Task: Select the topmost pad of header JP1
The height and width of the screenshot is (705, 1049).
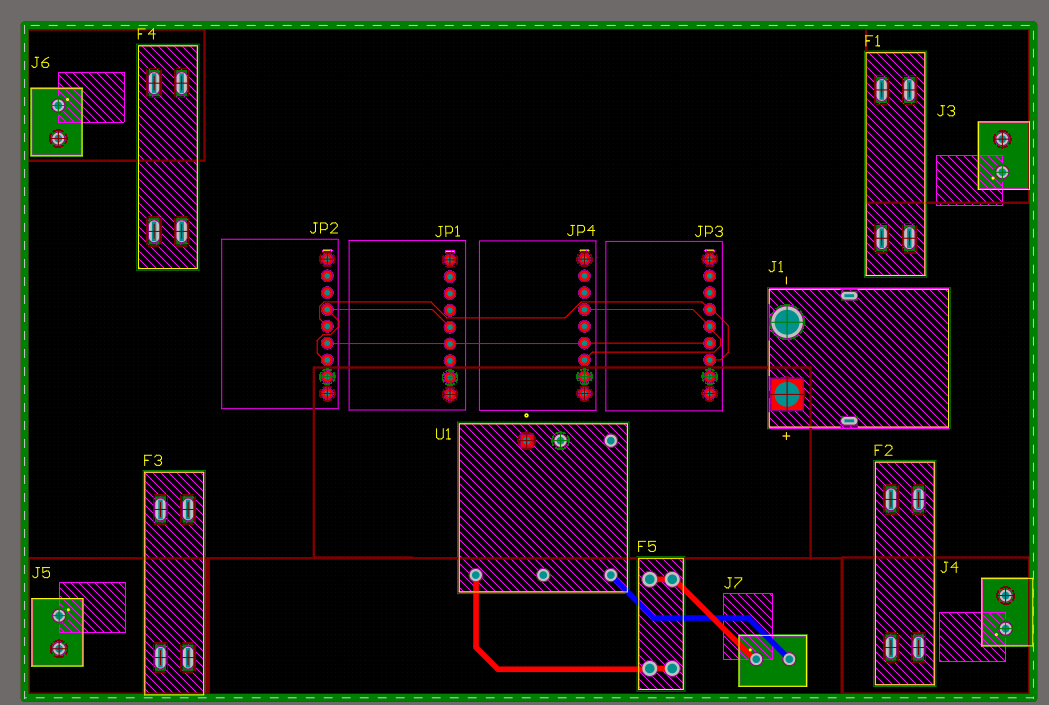Action: point(450,258)
